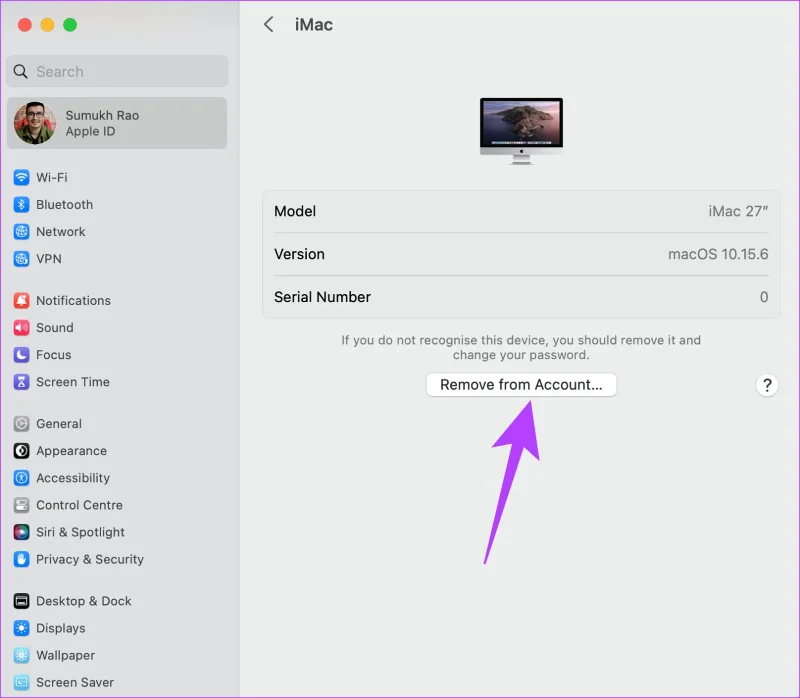Click the yellow minimize window button
This screenshot has width=800, height=698.
[x=47, y=24]
